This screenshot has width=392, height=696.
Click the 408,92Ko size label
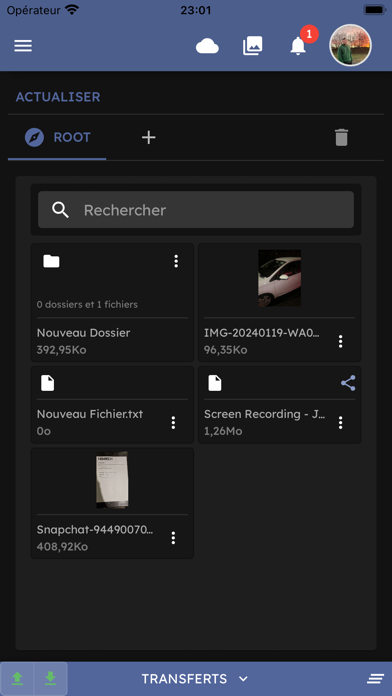pyautogui.click(x=62, y=547)
